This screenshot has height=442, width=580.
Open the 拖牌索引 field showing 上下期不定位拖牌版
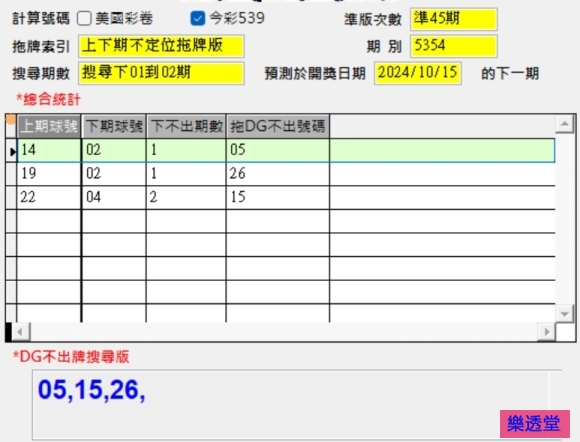coord(161,46)
